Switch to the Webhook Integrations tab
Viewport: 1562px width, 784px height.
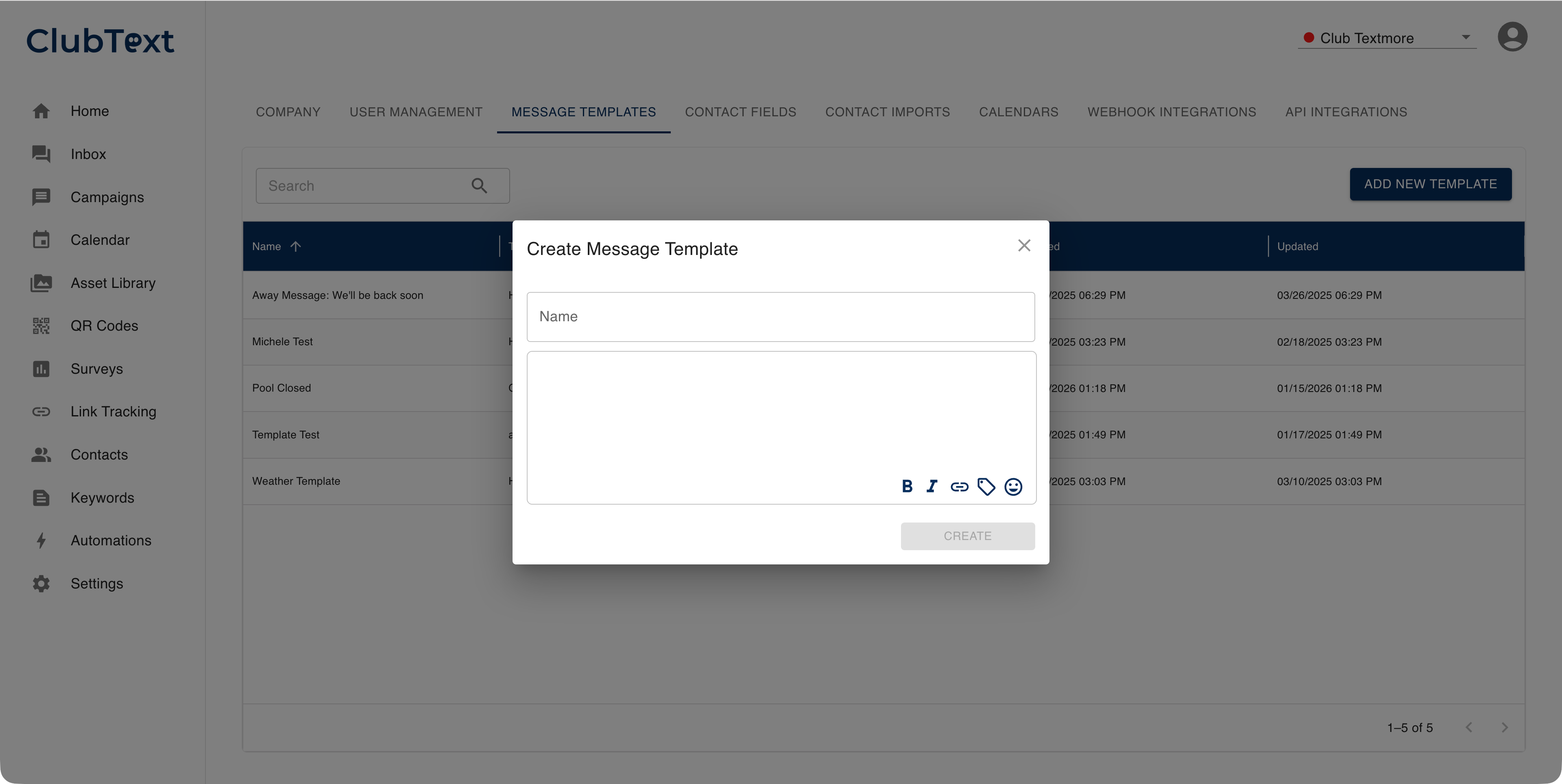(x=1171, y=112)
